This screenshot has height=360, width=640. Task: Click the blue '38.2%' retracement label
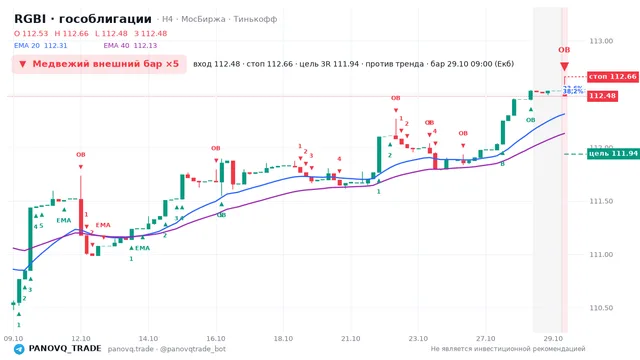573,91
